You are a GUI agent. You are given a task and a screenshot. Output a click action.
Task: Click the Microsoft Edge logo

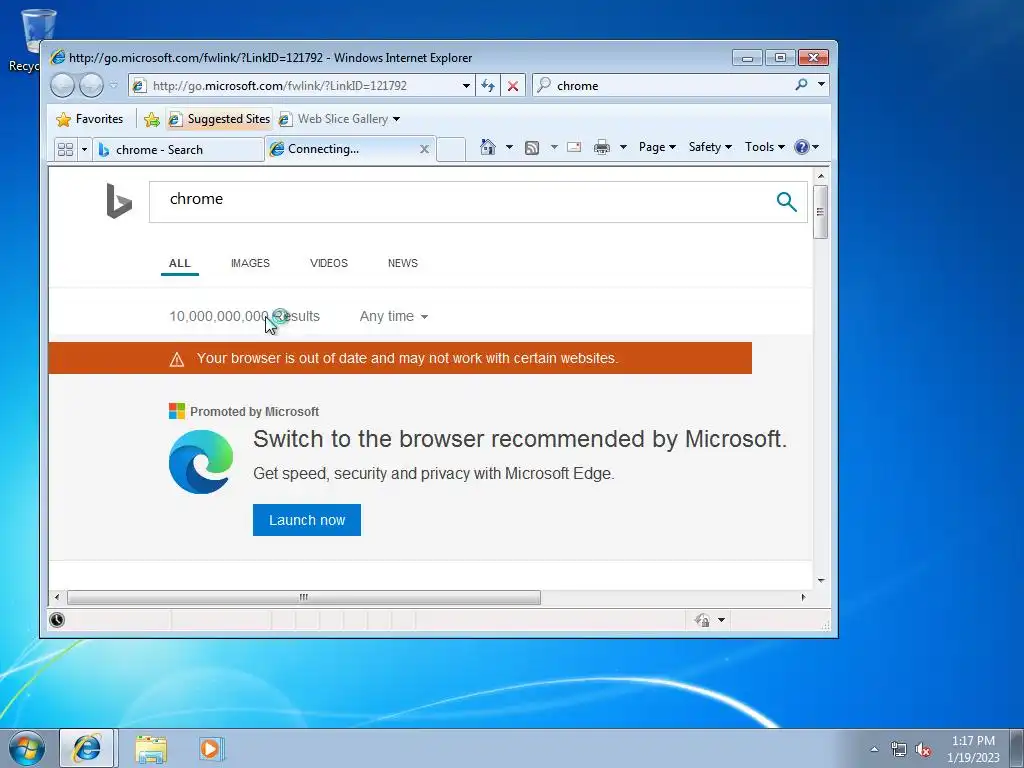tap(201, 462)
